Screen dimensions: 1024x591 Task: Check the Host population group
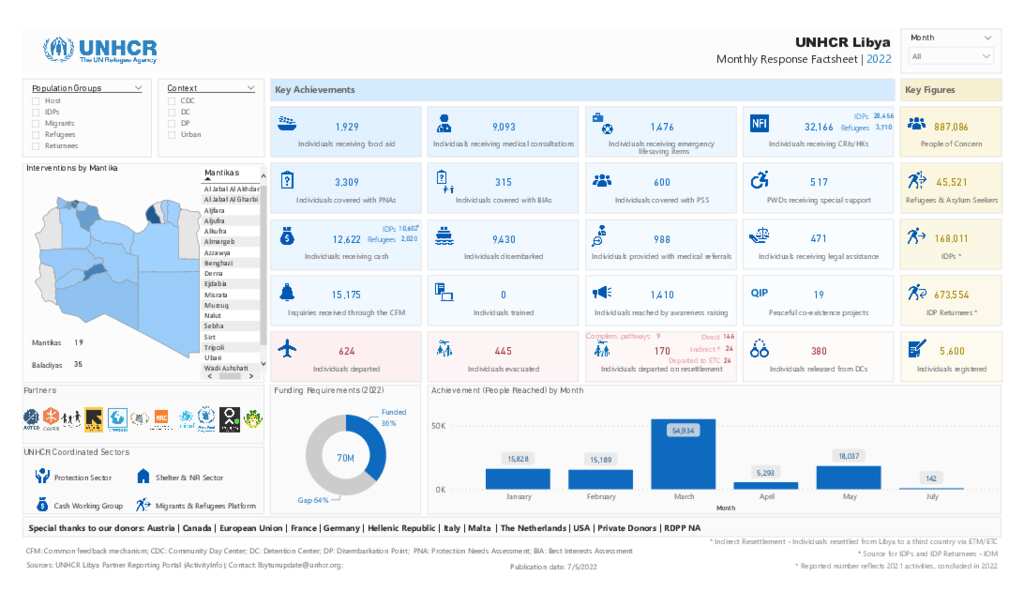(36, 101)
